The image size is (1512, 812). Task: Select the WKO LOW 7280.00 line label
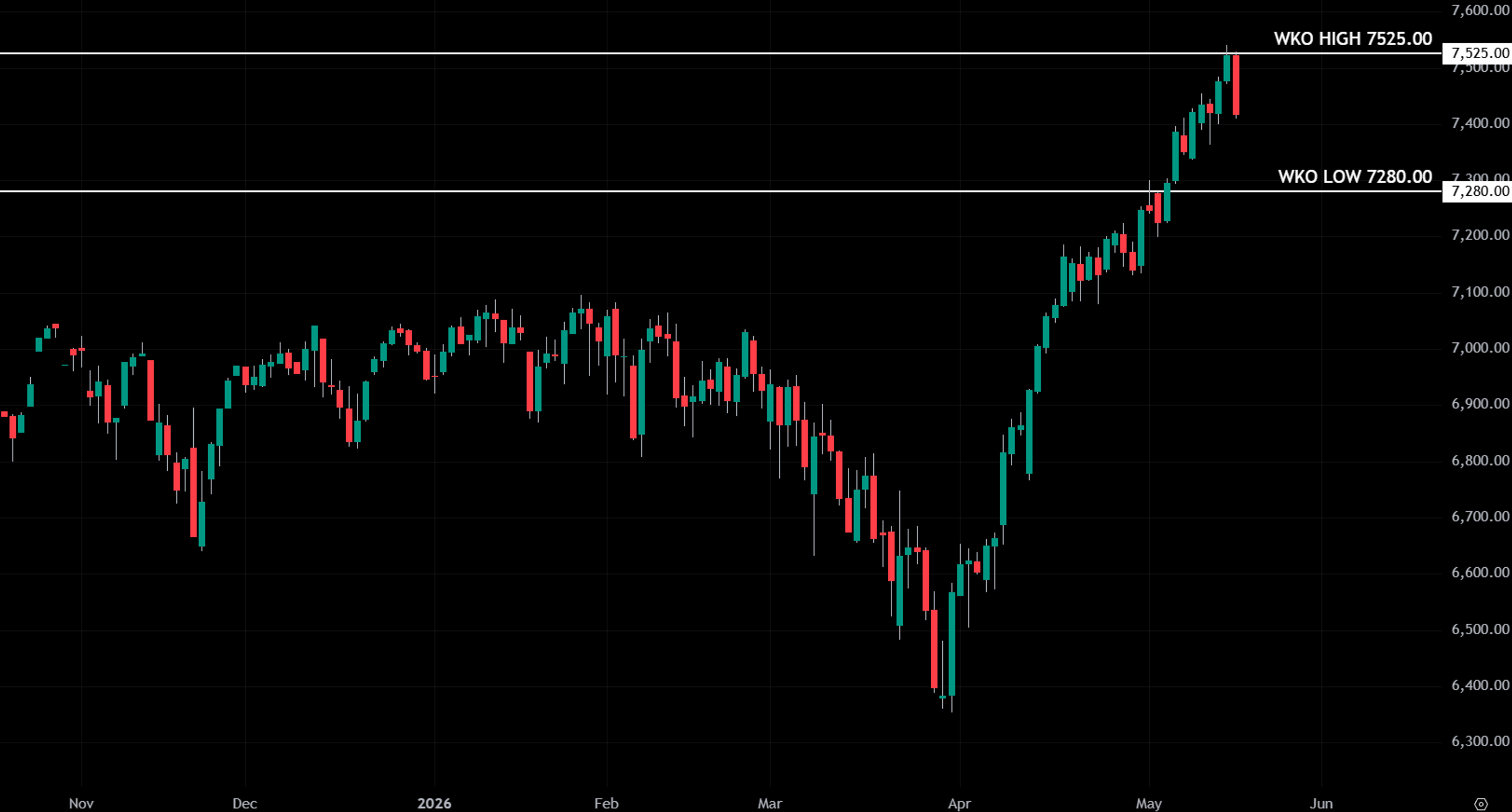(1355, 177)
